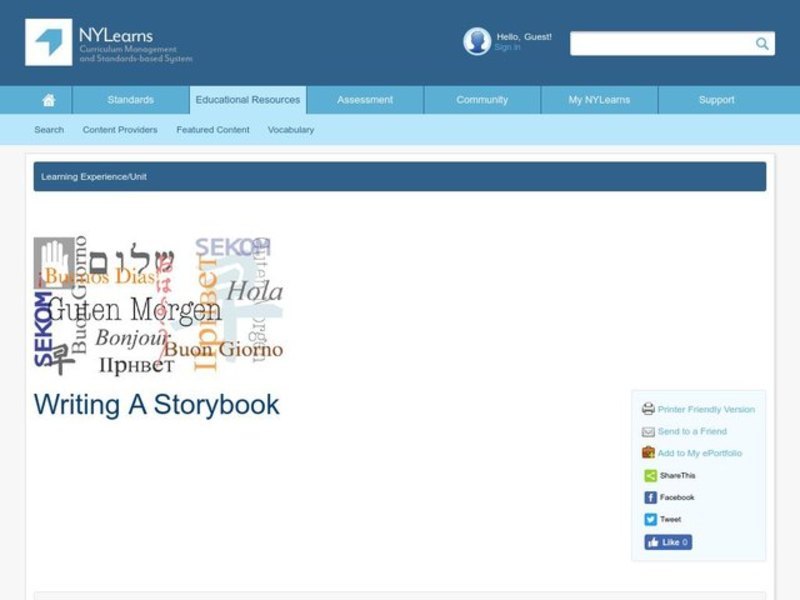This screenshot has height=600, width=800.
Task: Navigate to the Community section
Action: point(481,100)
